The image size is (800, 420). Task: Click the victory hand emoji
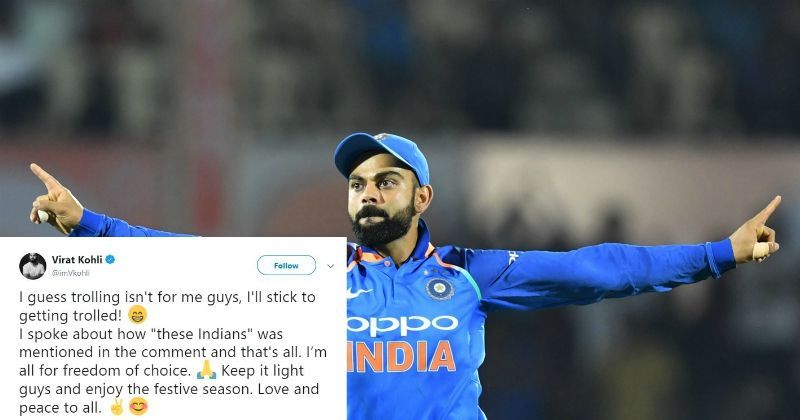(x=117, y=407)
